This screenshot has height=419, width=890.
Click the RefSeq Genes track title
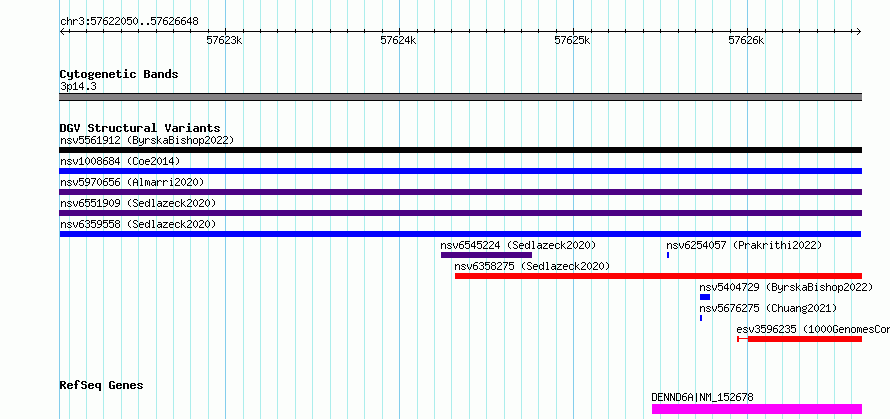101,385
